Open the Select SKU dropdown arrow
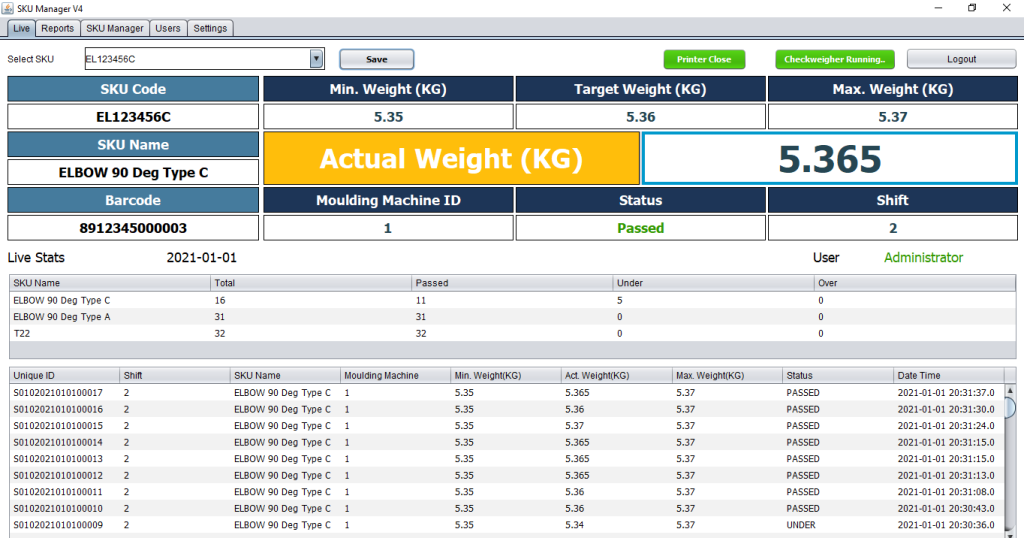Viewport: 1024px width, 538px height. [x=316, y=59]
